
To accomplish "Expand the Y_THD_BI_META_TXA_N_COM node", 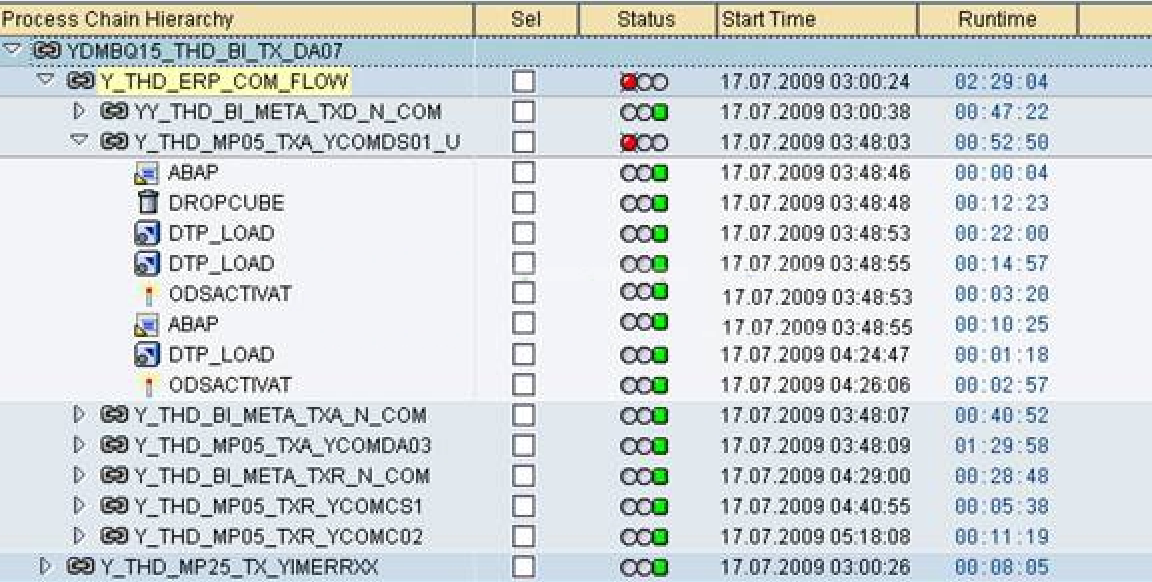I will point(79,414).
